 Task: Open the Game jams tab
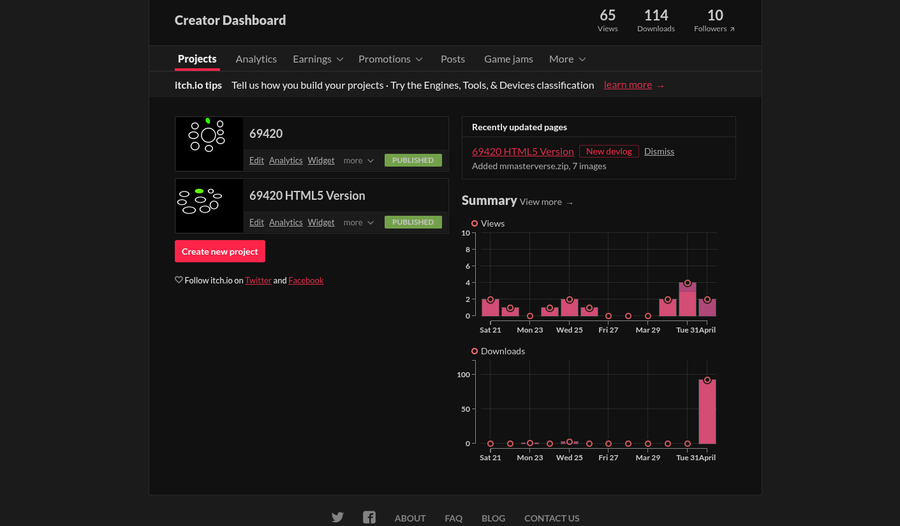point(508,59)
